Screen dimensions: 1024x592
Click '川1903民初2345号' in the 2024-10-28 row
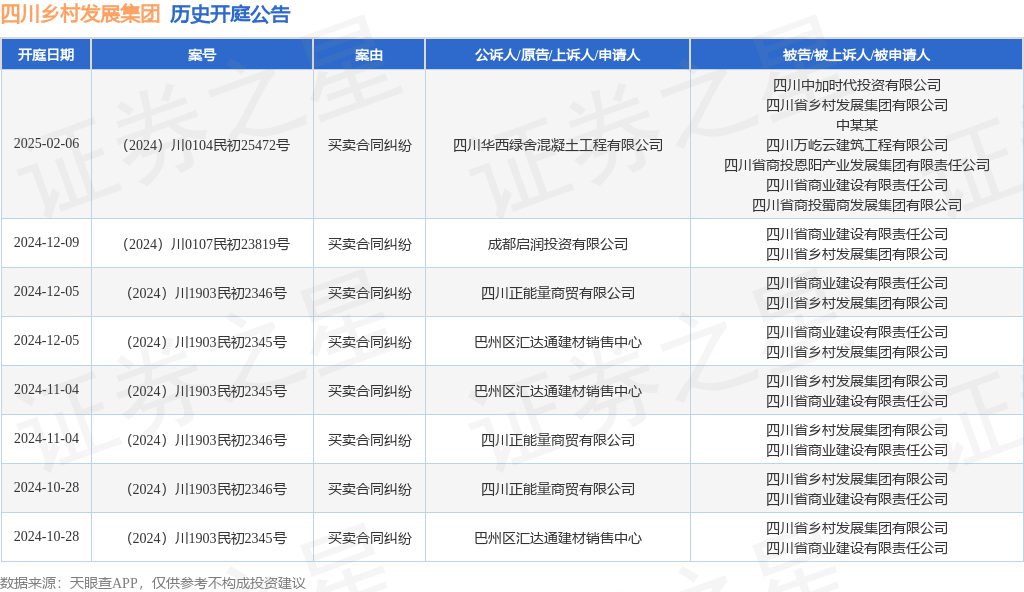point(231,538)
